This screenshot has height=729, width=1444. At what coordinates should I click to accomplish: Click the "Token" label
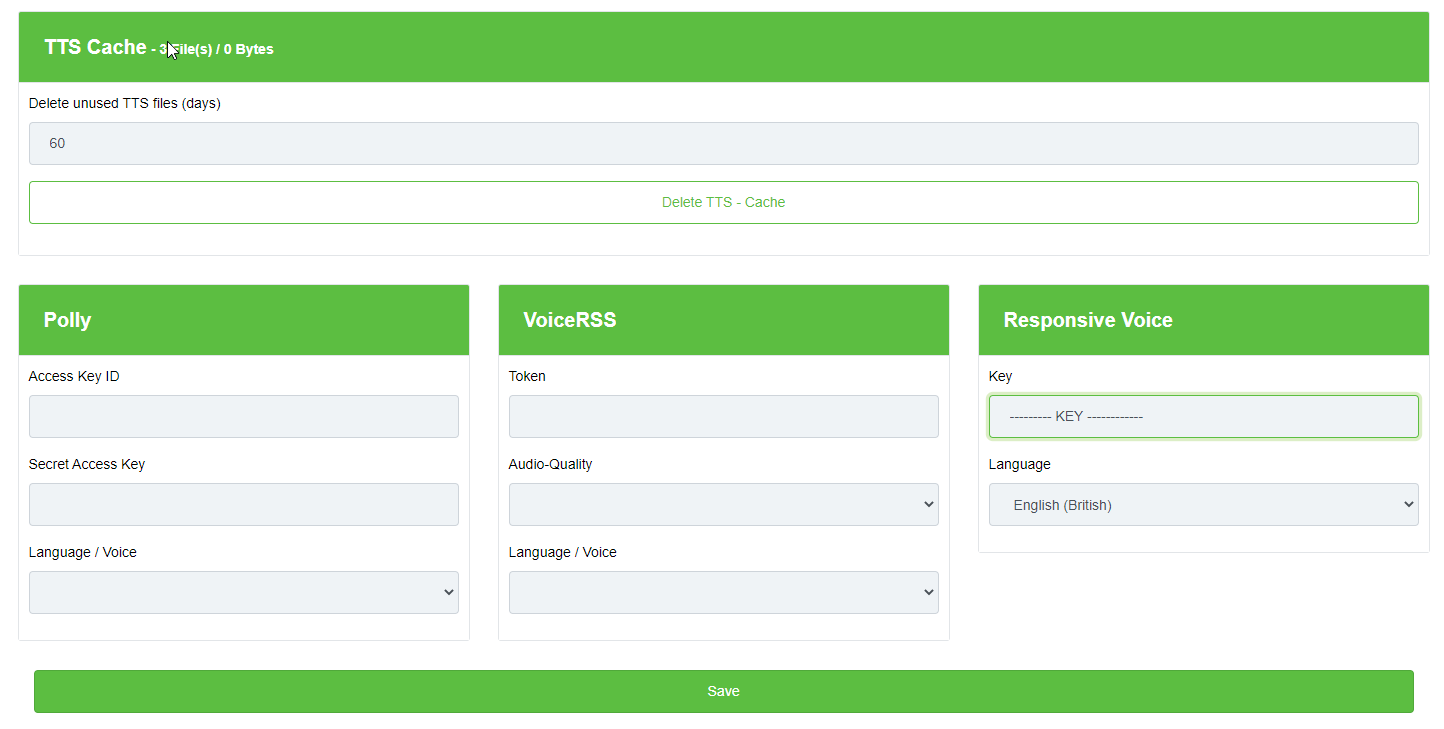point(527,376)
